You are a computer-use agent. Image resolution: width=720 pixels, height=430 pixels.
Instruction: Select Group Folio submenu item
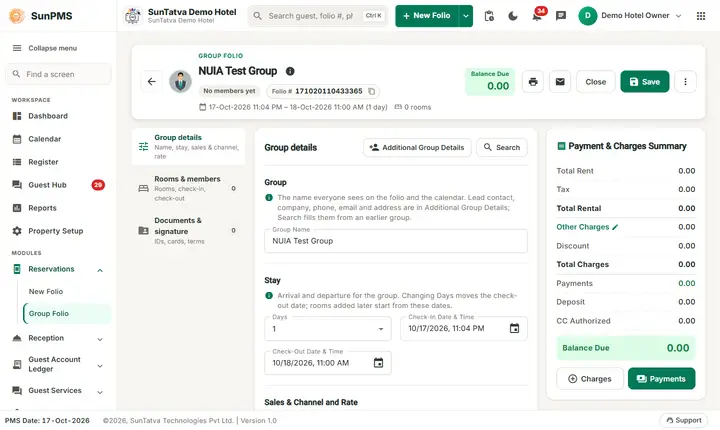67,314
